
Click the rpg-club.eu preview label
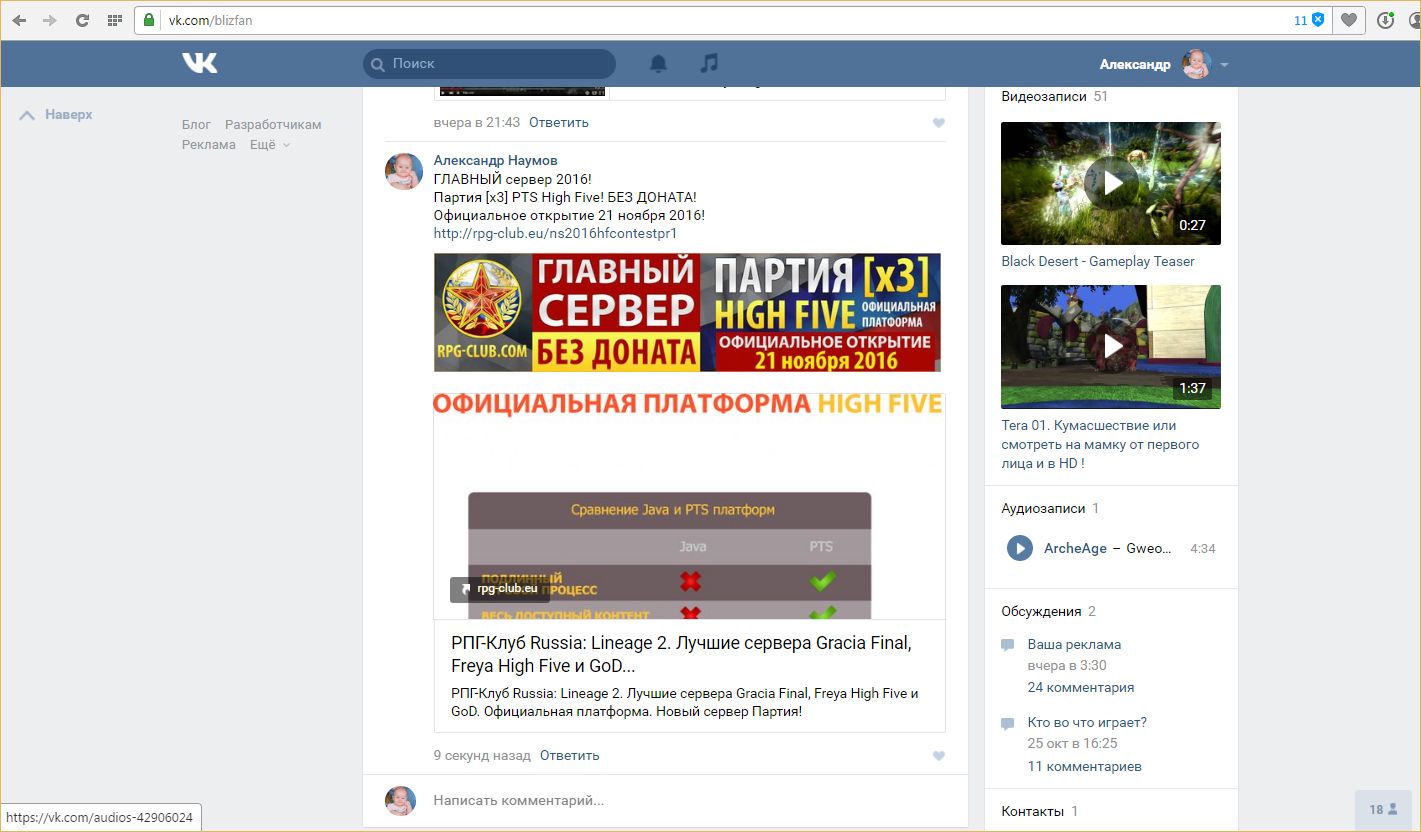pos(499,589)
